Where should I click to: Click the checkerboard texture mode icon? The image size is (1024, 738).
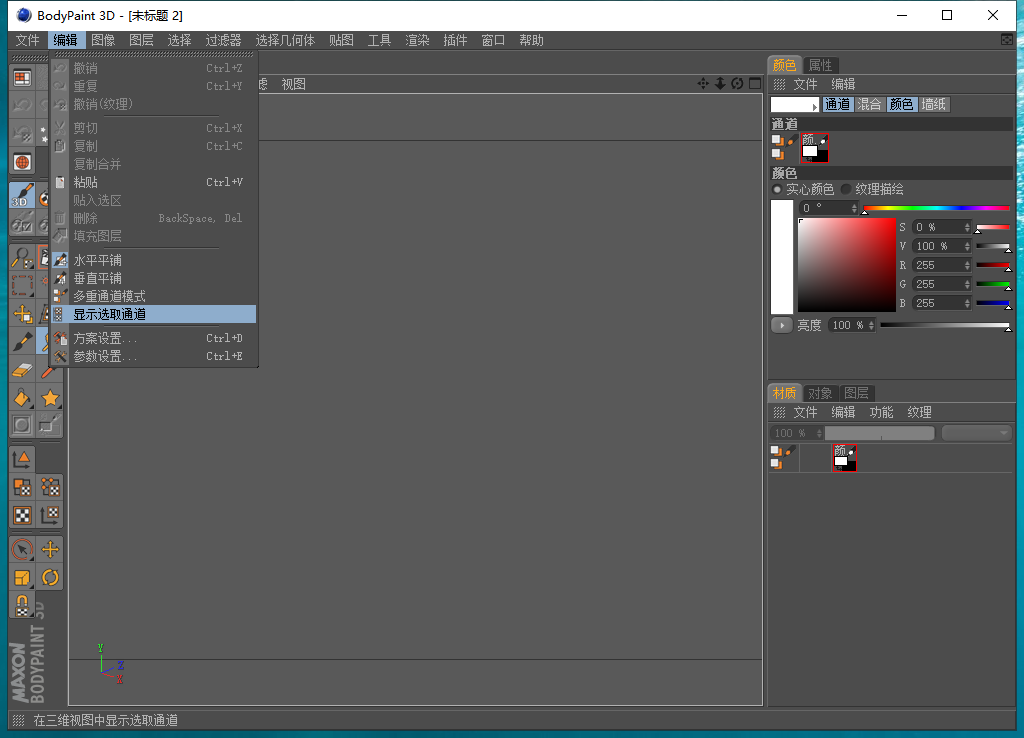coord(22,515)
